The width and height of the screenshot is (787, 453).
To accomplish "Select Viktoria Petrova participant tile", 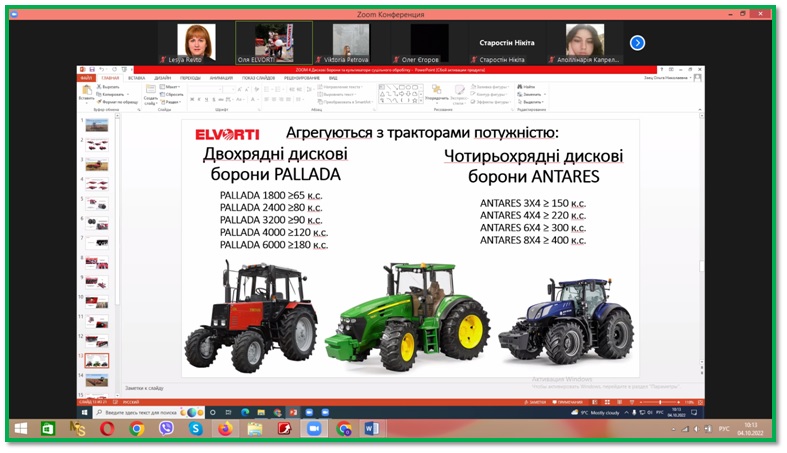I will (x=351, y=43).
